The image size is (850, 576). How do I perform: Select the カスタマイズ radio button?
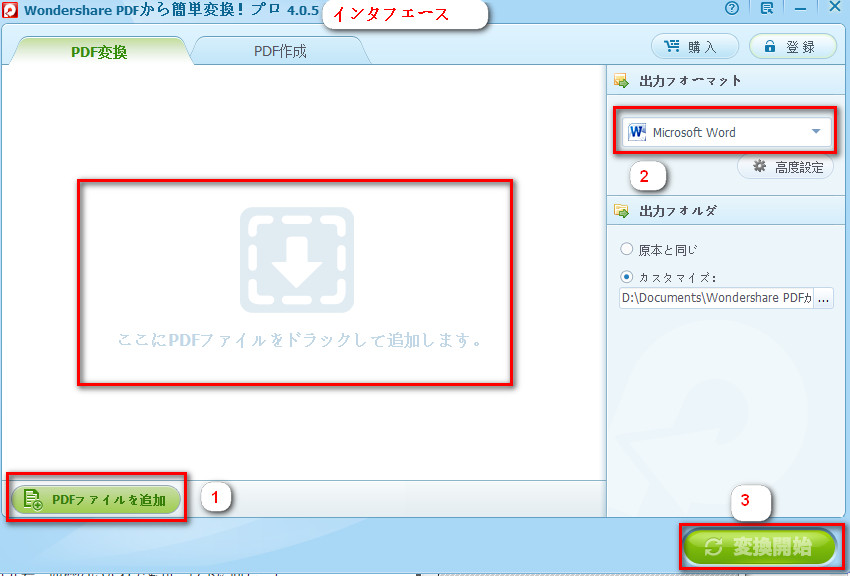(627, 277)
